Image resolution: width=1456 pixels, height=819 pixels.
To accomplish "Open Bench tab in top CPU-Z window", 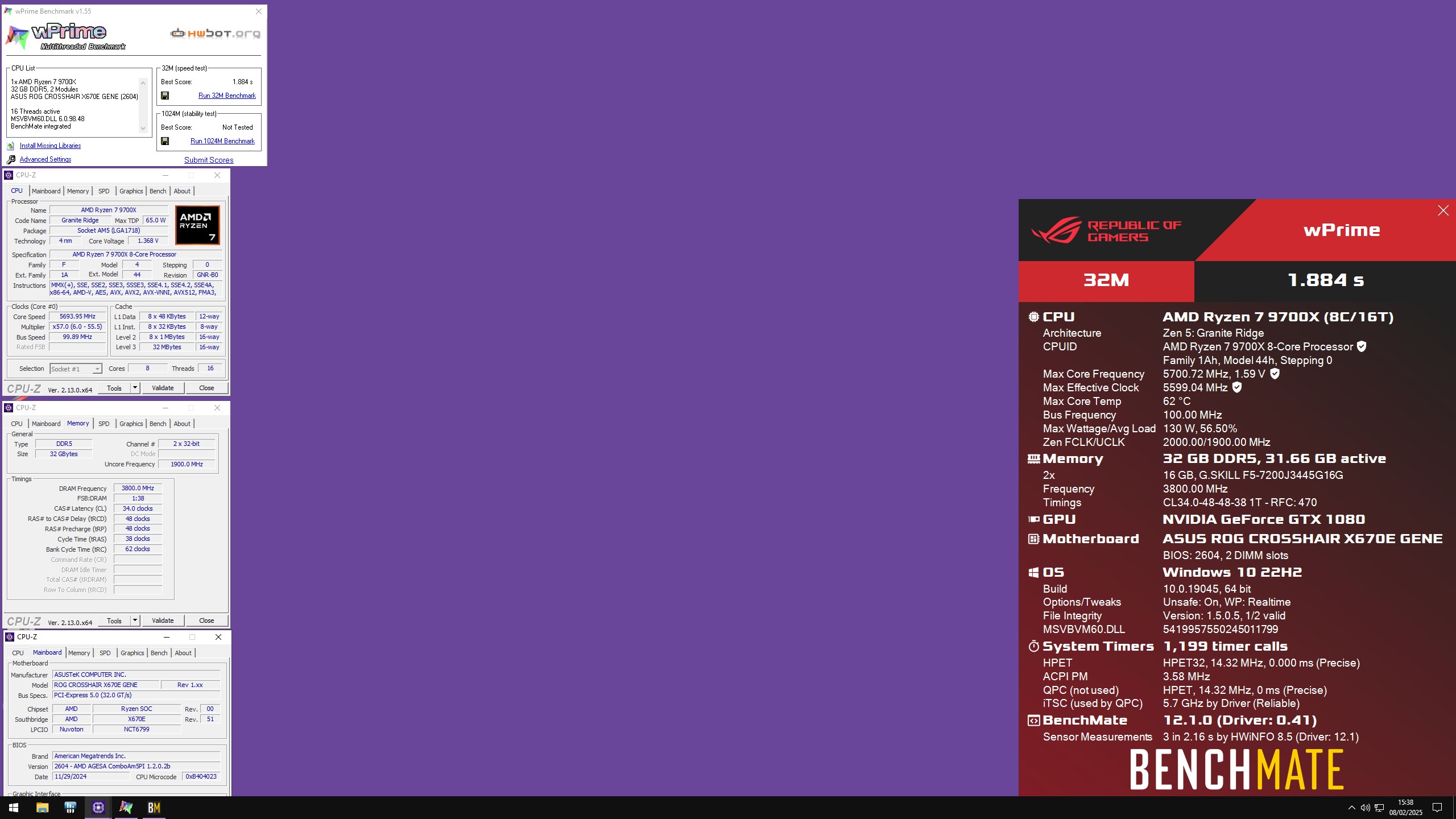I will pyautogui.click(x=158, y=191).
